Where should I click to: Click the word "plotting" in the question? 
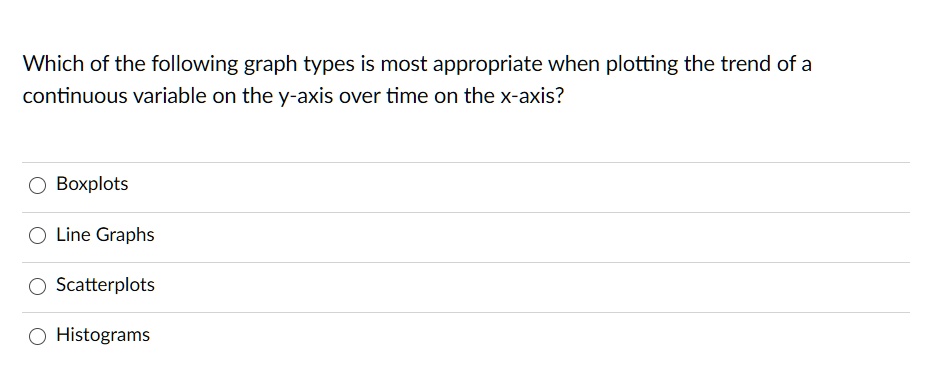point(642,64)
